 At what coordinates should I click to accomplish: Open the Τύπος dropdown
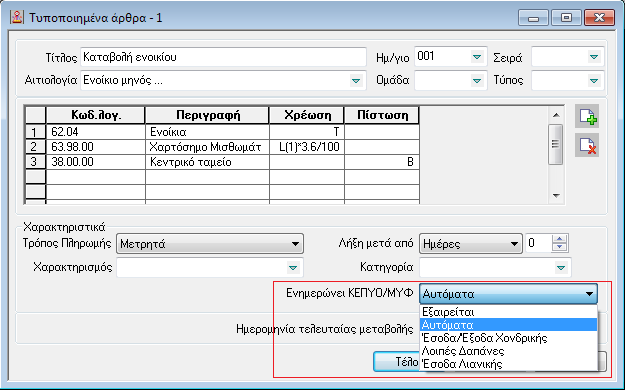(594, 81)
